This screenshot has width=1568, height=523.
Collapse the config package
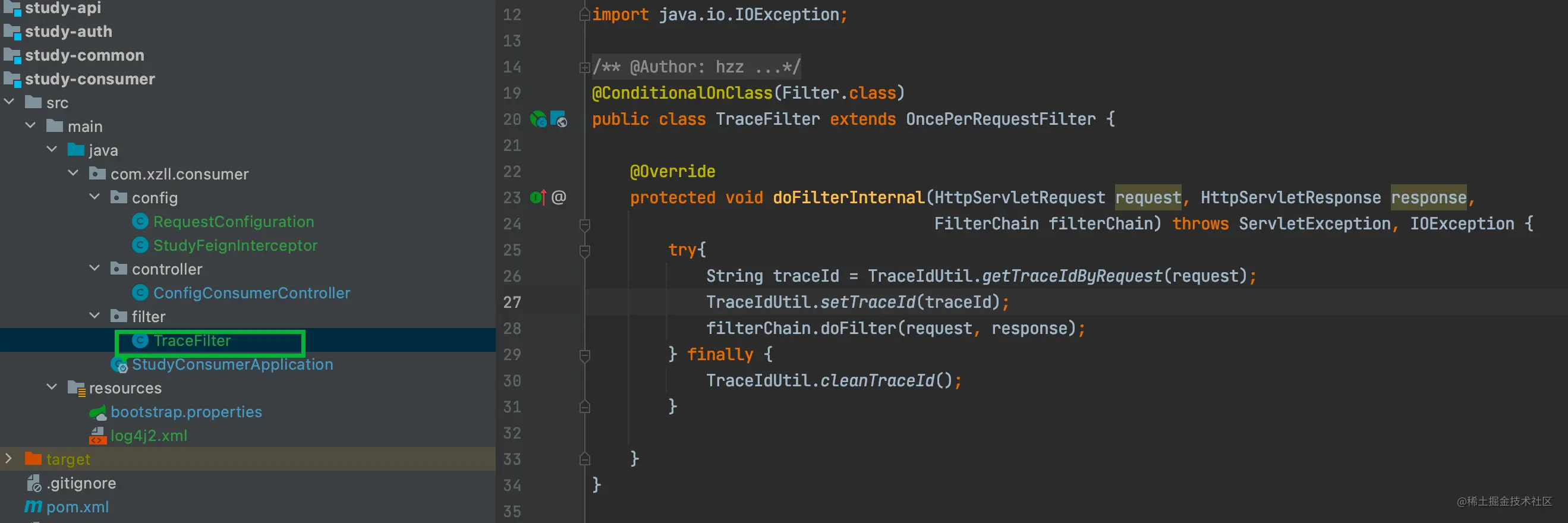95,197
